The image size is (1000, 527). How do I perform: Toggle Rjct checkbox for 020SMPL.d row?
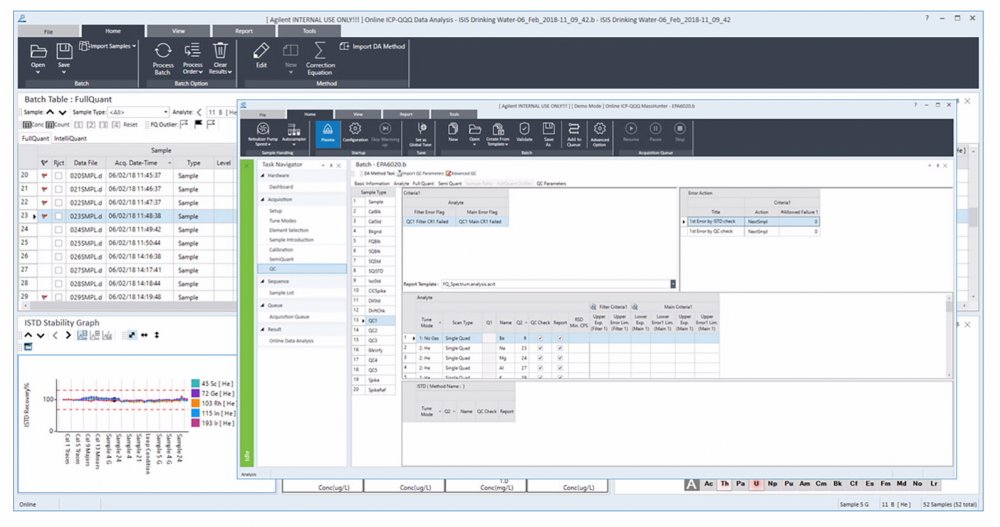click(x=59, y=175)
